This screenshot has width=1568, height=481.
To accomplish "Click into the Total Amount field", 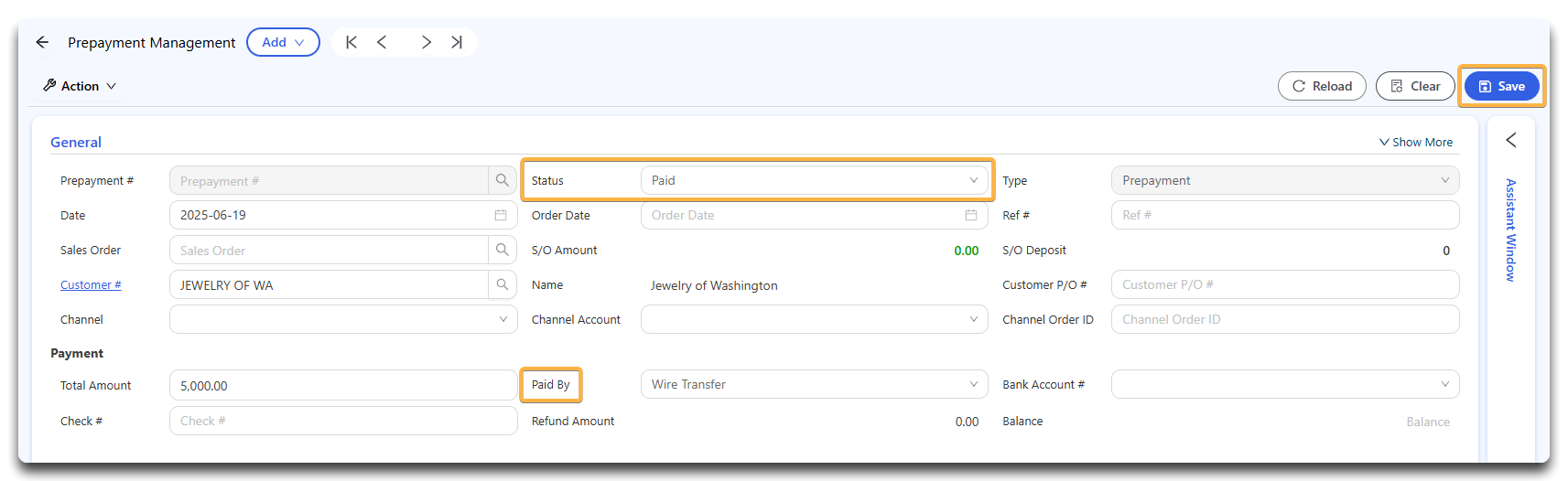I will [x=343, y=385].
